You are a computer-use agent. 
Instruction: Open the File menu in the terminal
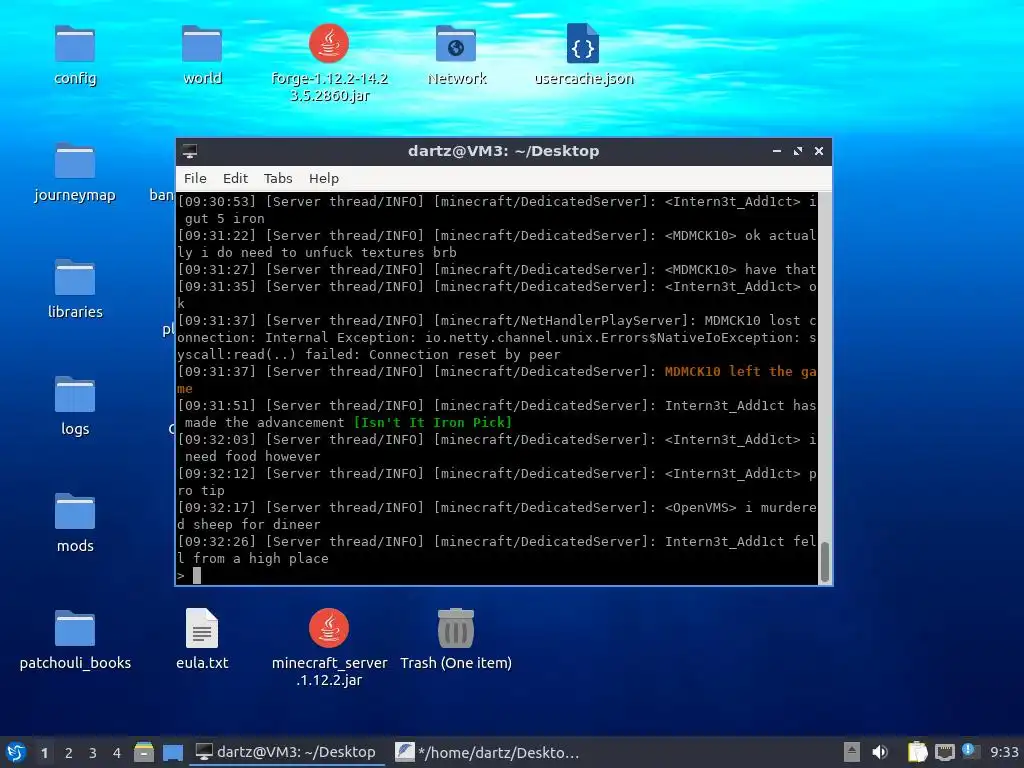pyautogui.click(x=195, y=178)
